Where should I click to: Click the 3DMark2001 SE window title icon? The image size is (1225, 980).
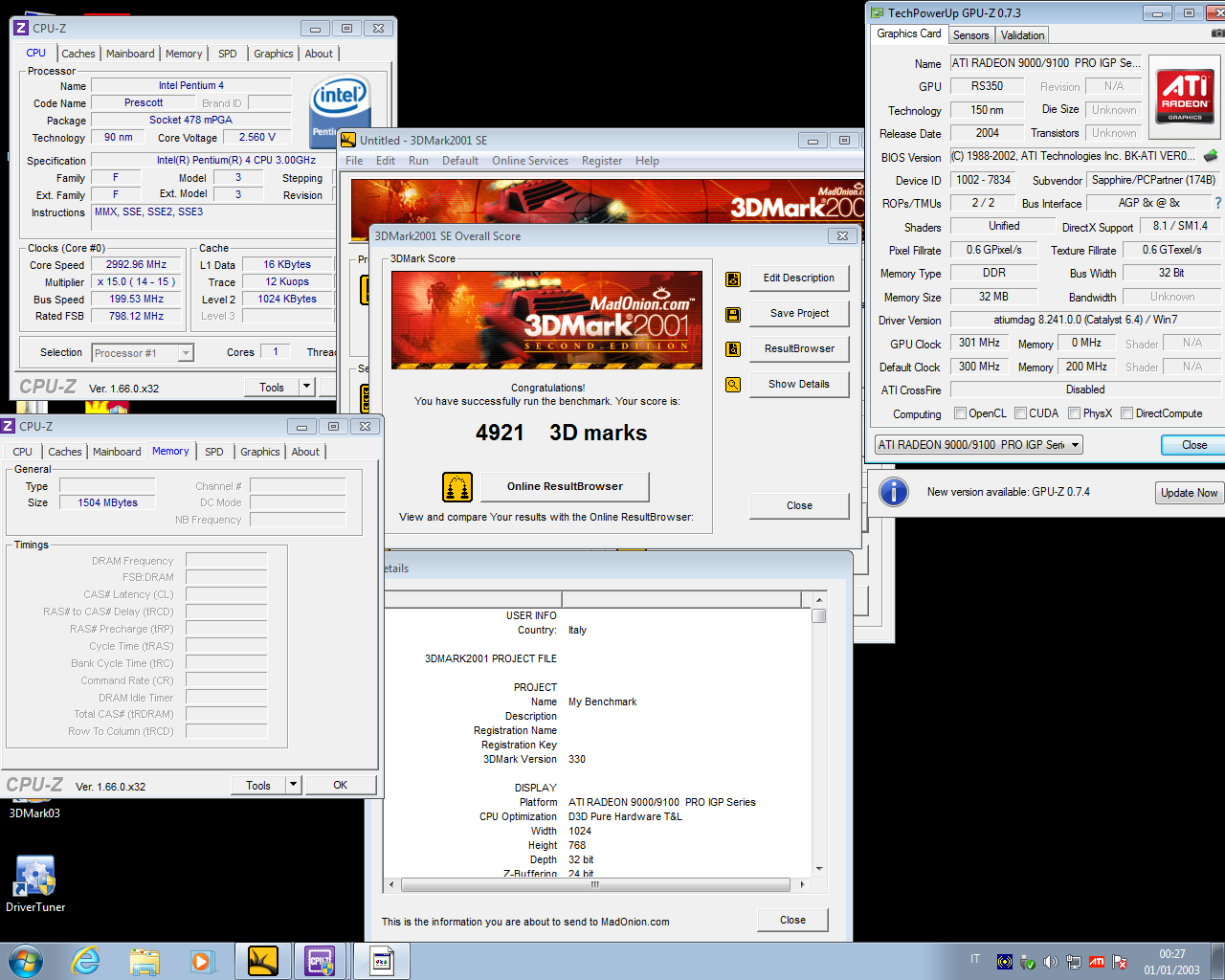coord(348,140)
